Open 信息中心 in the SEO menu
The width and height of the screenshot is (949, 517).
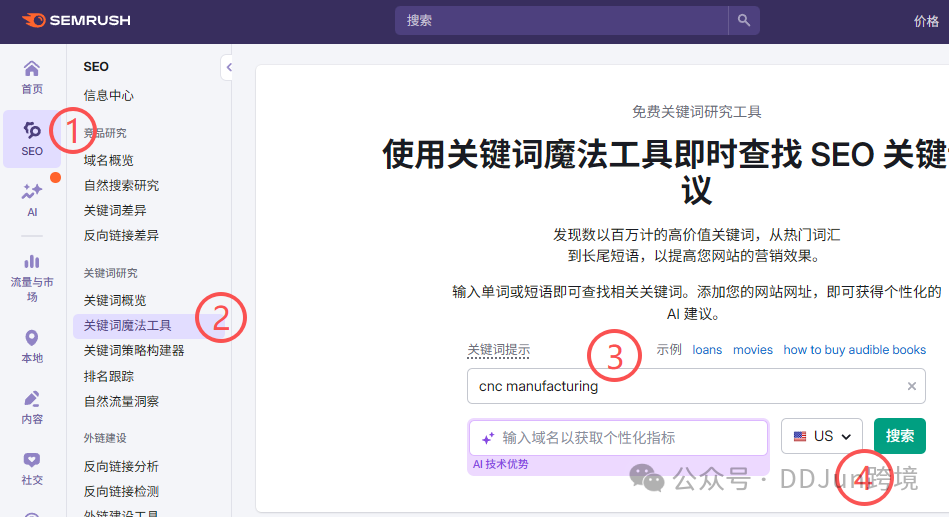(x=109, y=96)
